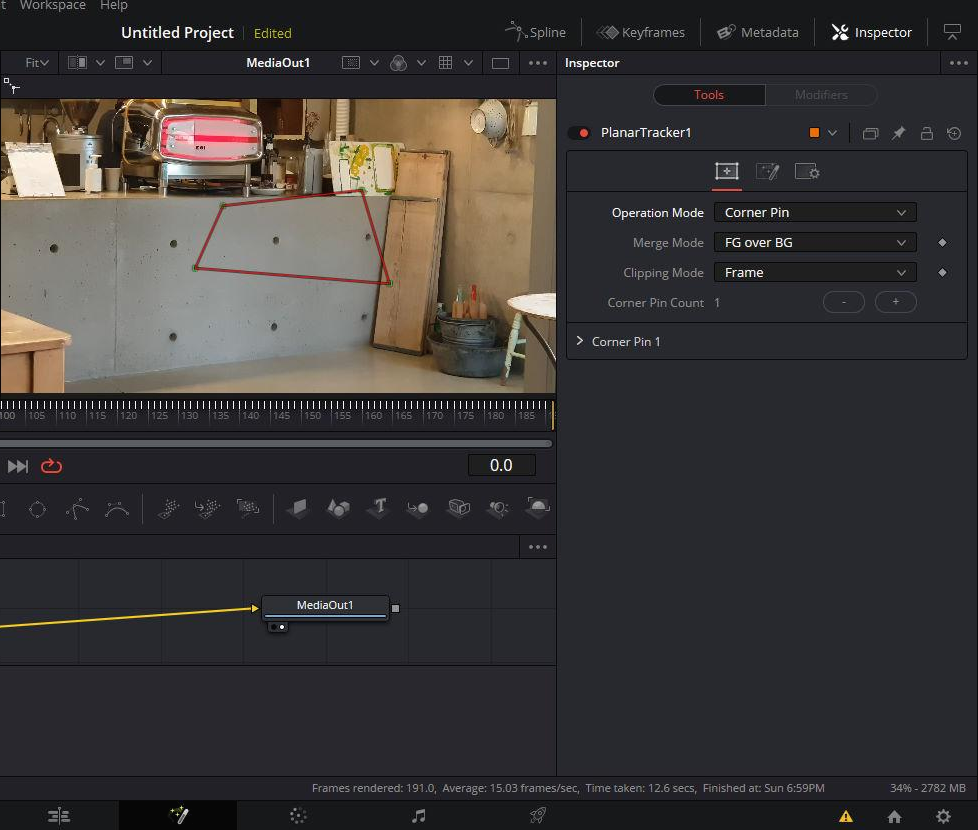Open sub-view type dropdown arrow
The height and width of the screenshot is (830, 978).
[147, 63]
